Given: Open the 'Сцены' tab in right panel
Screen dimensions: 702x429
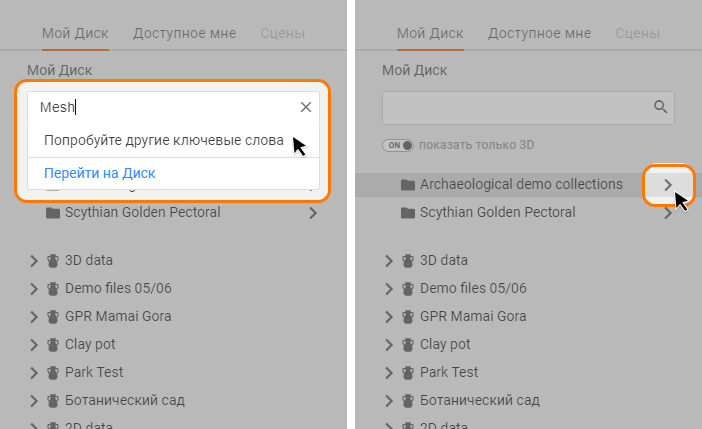Looking at the screenshot, I should (637, 33).
